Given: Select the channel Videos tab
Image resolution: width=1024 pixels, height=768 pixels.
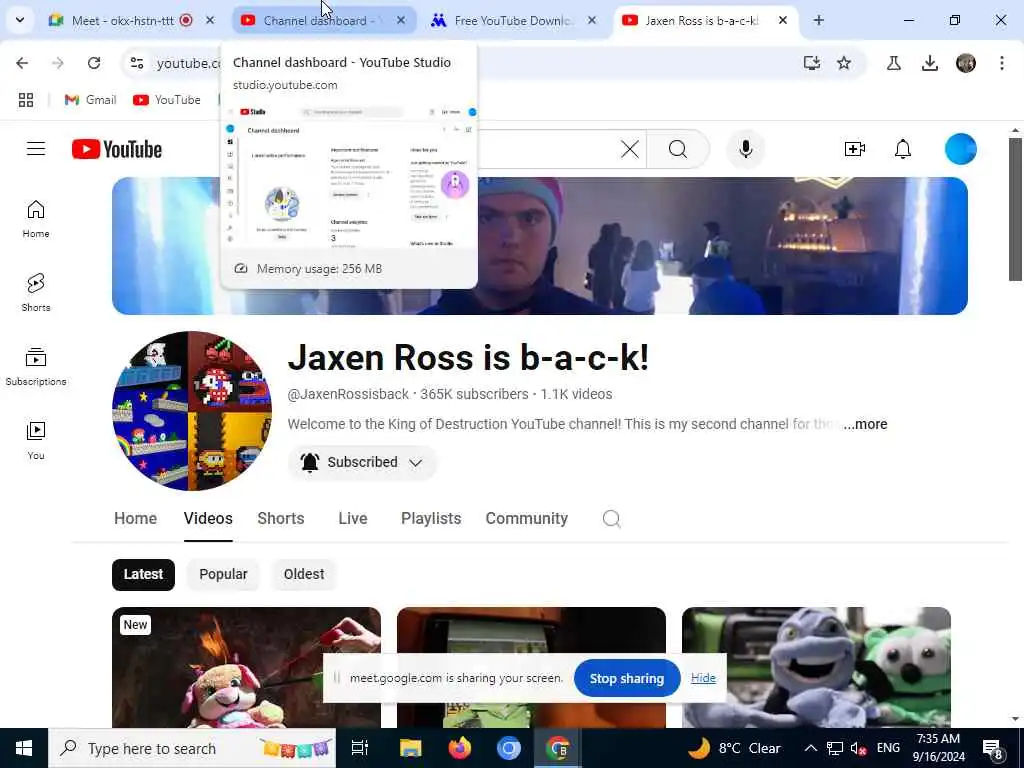Looking at the screenshot, I should point(208,519).
